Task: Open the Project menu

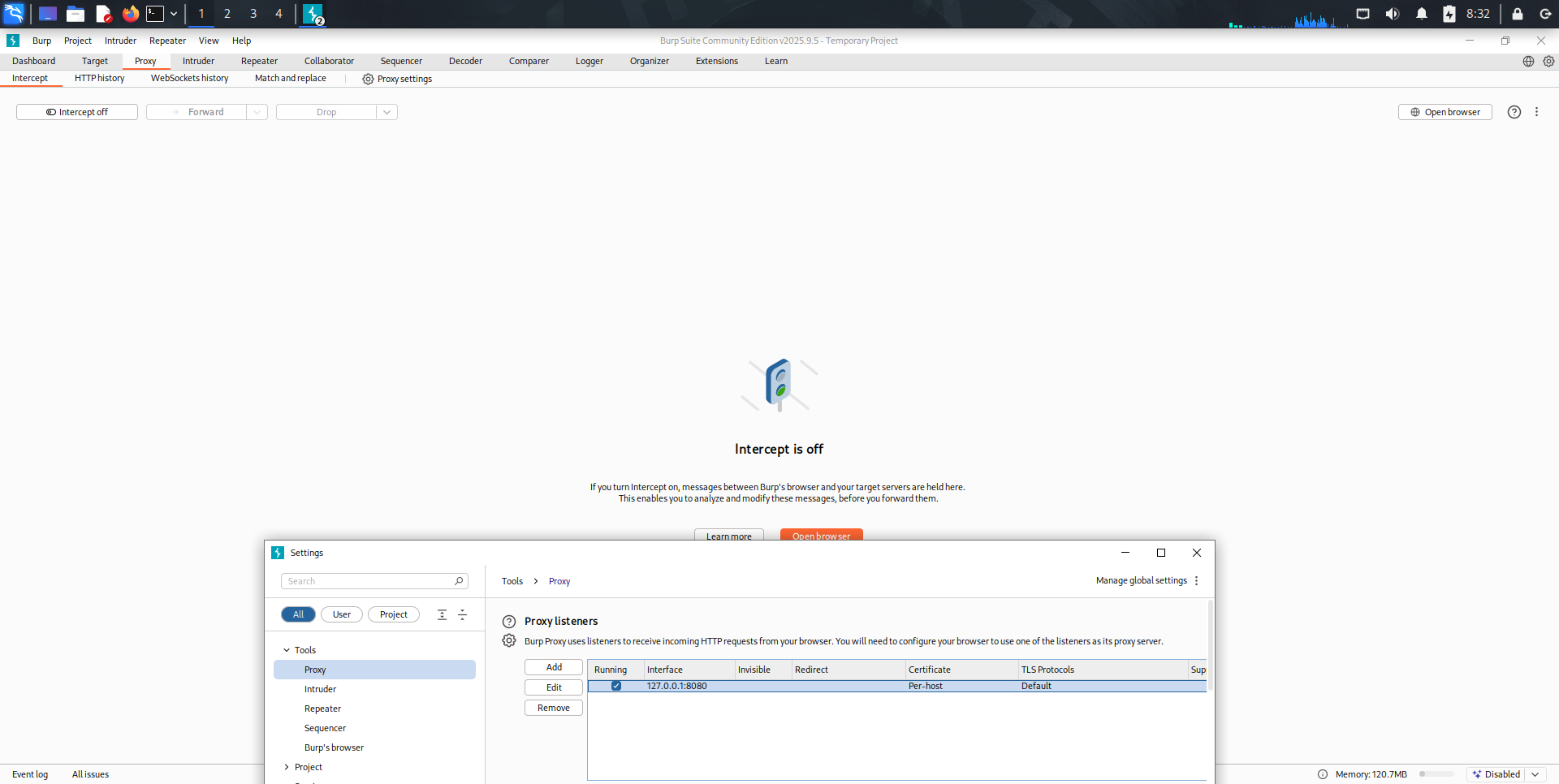Action: click(x=78, y=41)
